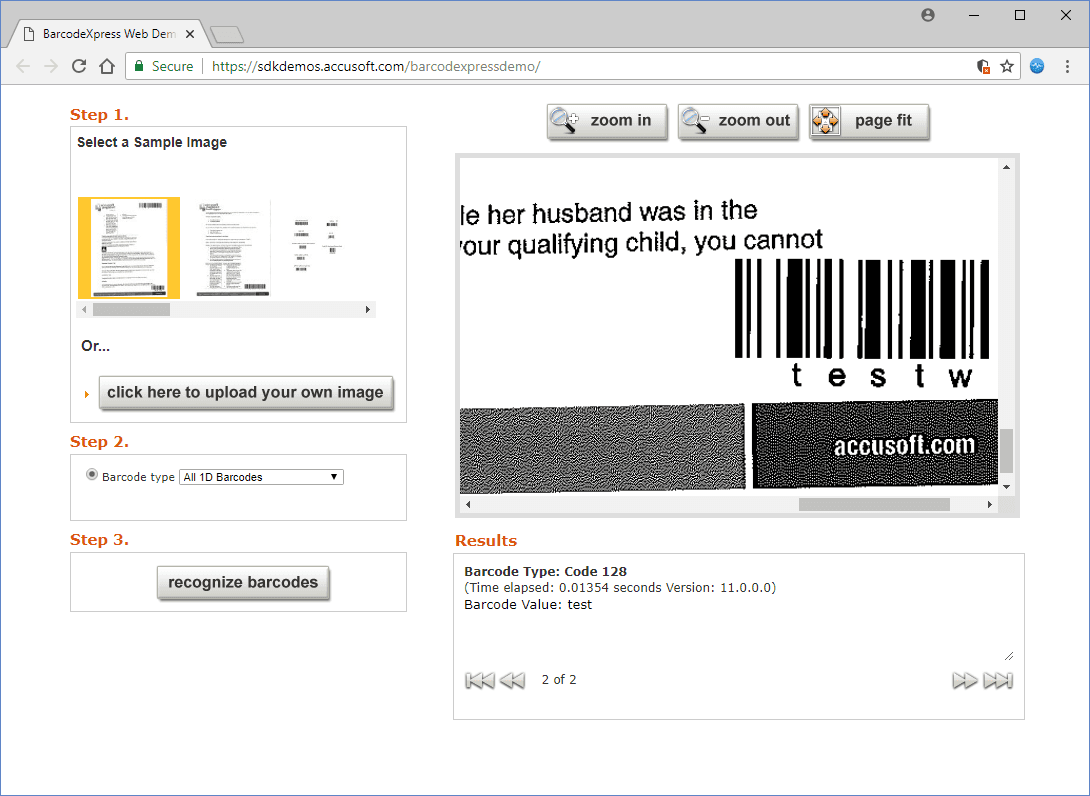Select the first highlighted sample image thumbnail
This screenshot has height=796, width=1090.
[129, 248]
